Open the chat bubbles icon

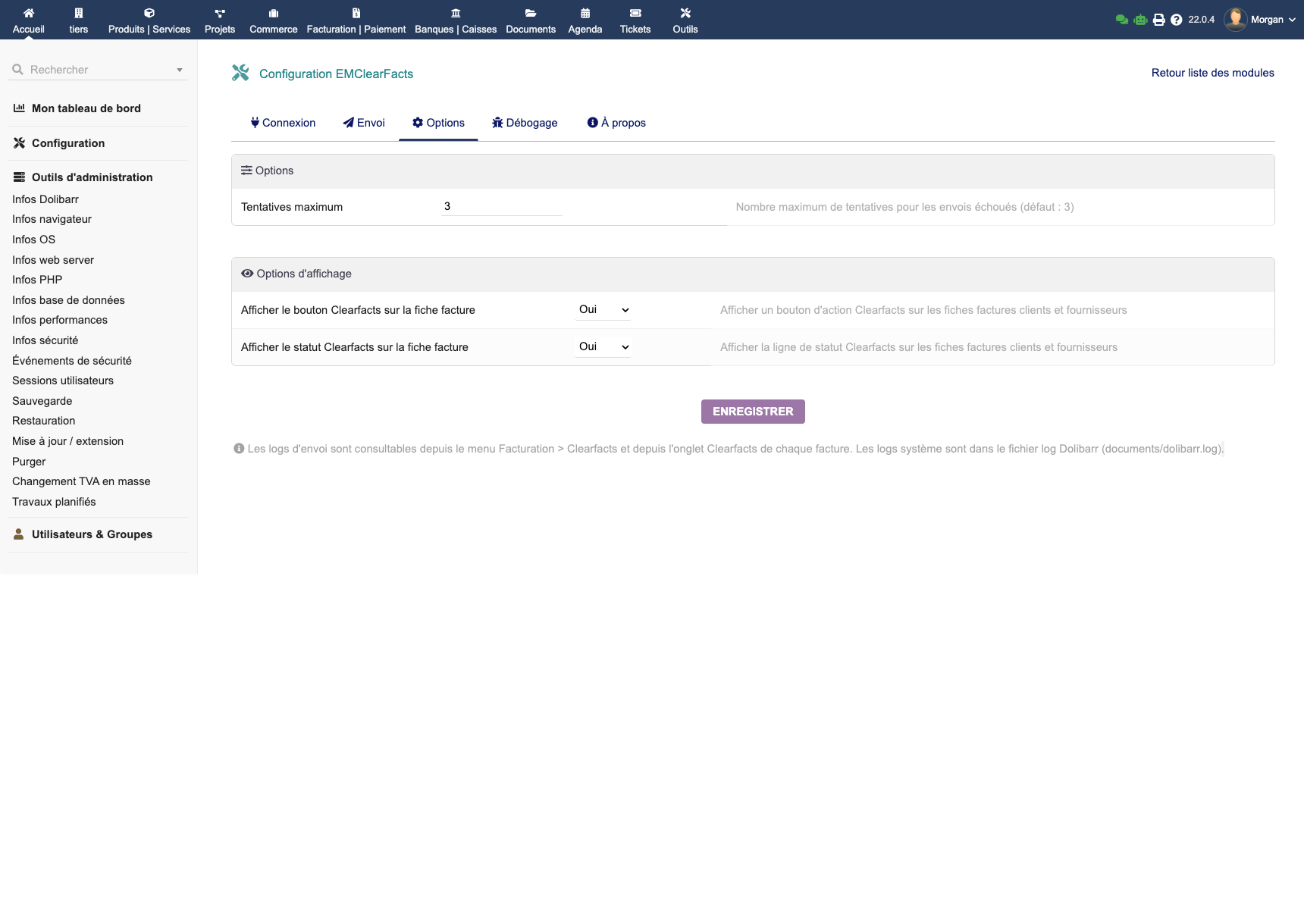coord(1123,19)
